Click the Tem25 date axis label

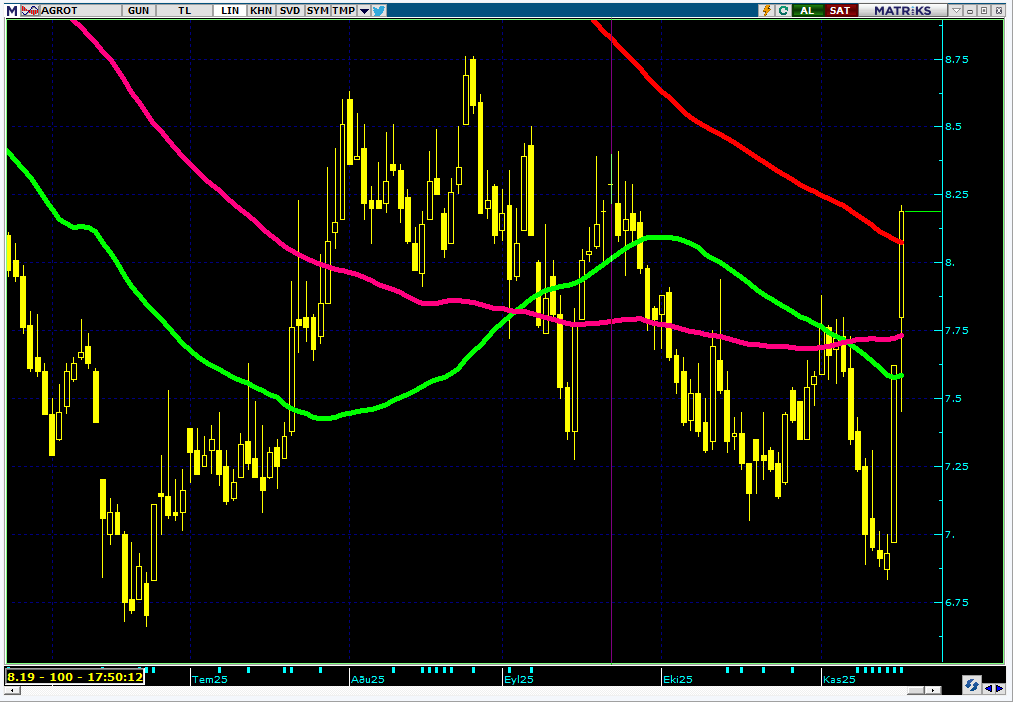click(211, 679)
